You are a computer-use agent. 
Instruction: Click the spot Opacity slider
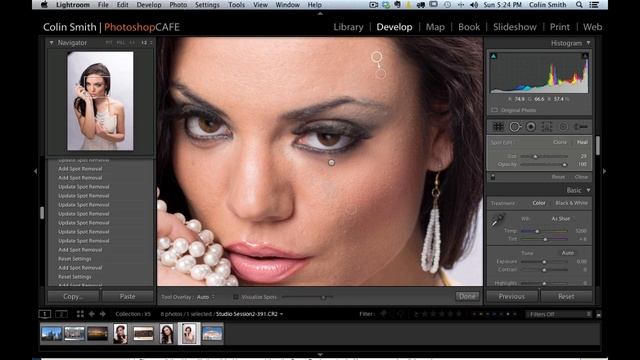[x=543, y=164]
